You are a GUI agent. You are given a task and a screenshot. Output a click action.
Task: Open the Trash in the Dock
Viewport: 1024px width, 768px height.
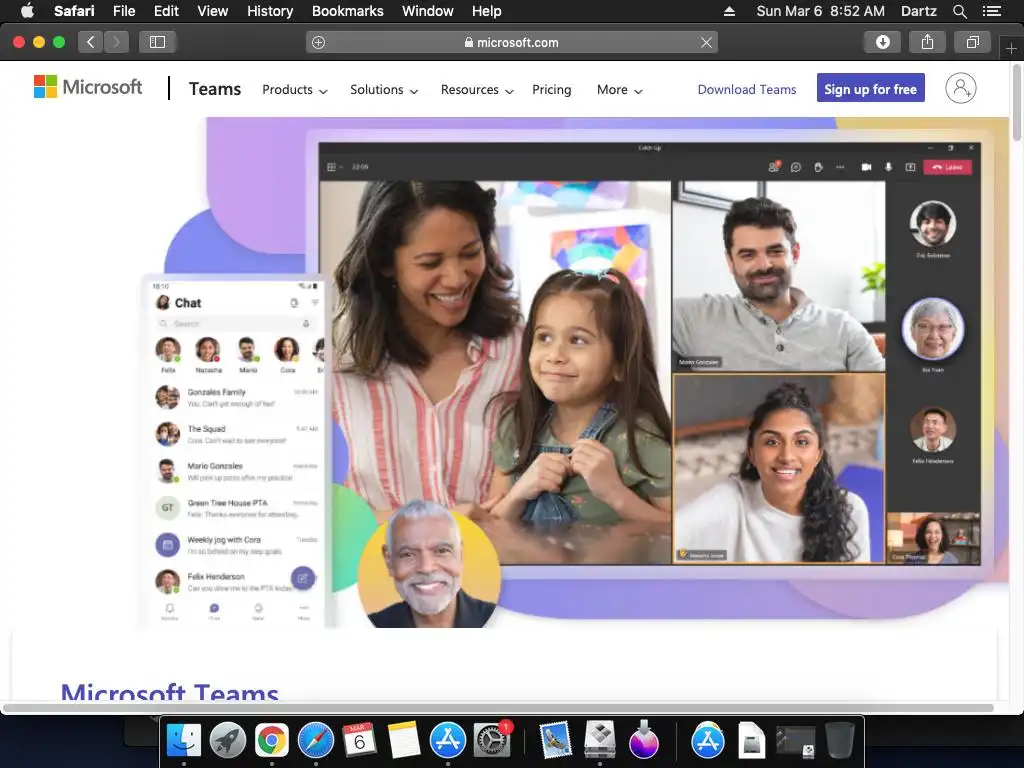point(840,740)
